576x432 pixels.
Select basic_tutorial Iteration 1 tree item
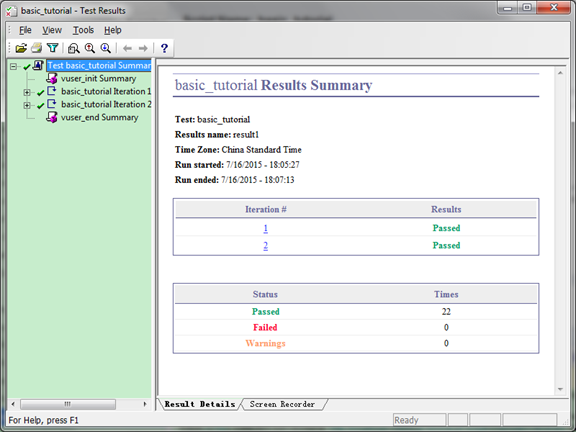tap(106, 91)
